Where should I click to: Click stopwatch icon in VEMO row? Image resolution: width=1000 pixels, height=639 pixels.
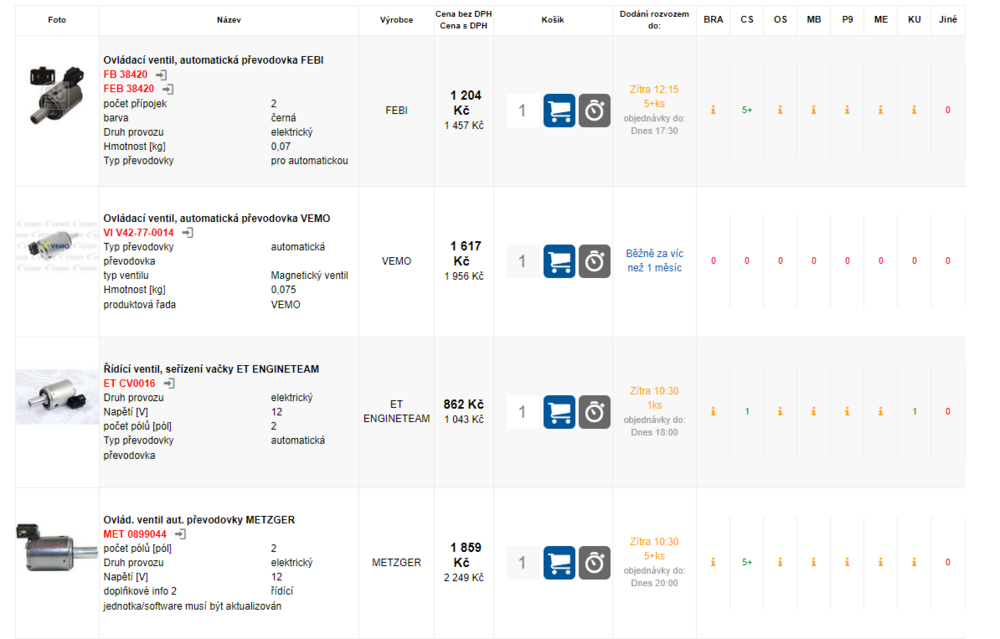(594, 261)
